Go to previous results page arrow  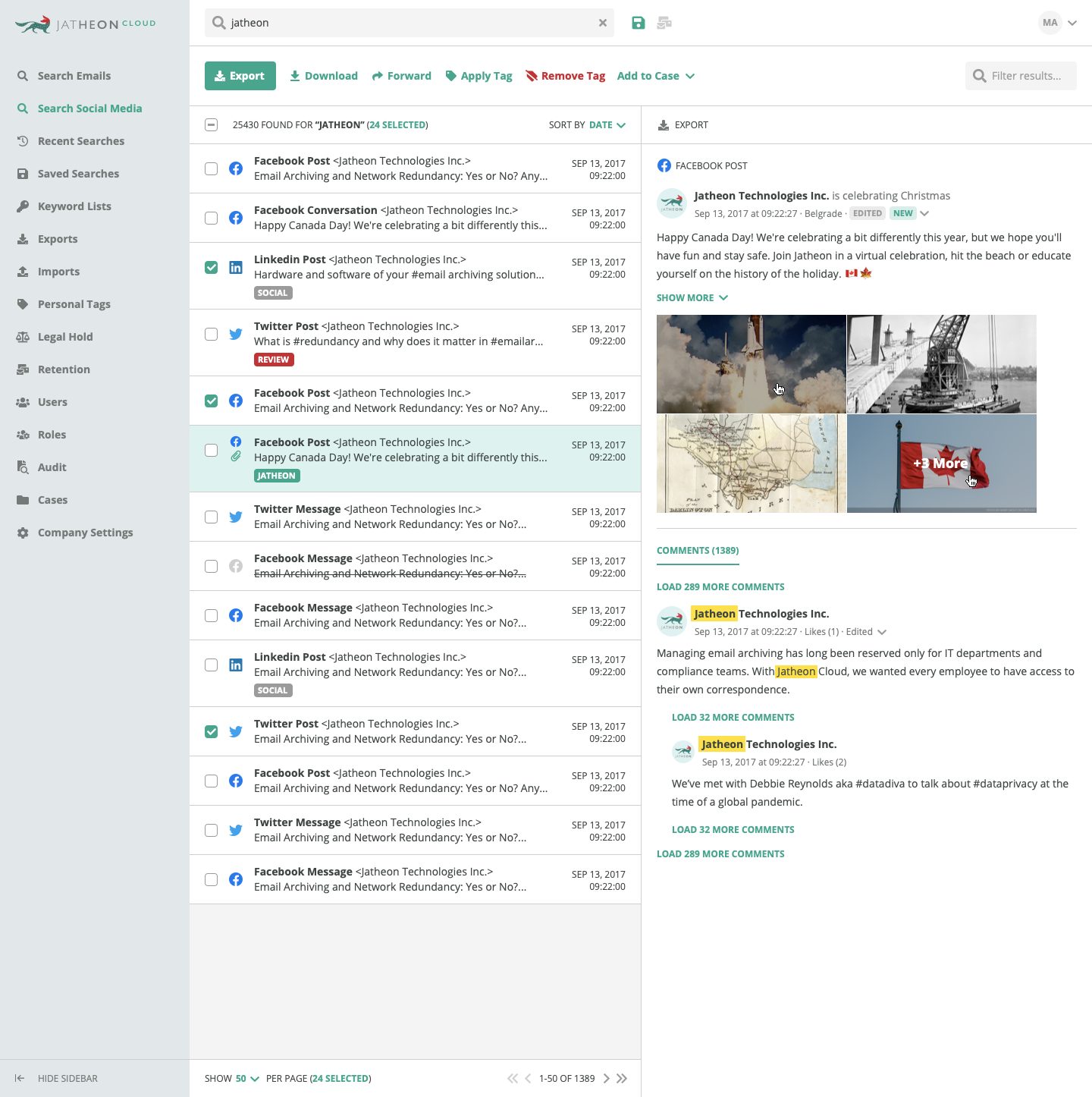point(529,1078)
